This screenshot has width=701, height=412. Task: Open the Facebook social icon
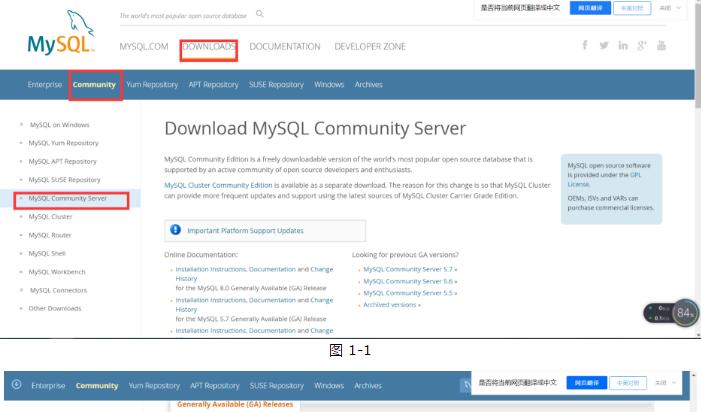[585, 45]
